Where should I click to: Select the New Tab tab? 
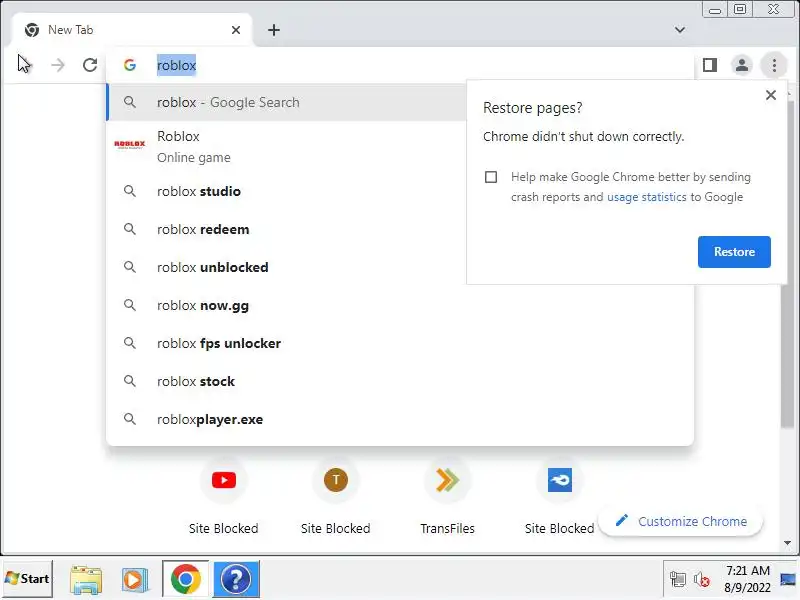pos(132,30)
